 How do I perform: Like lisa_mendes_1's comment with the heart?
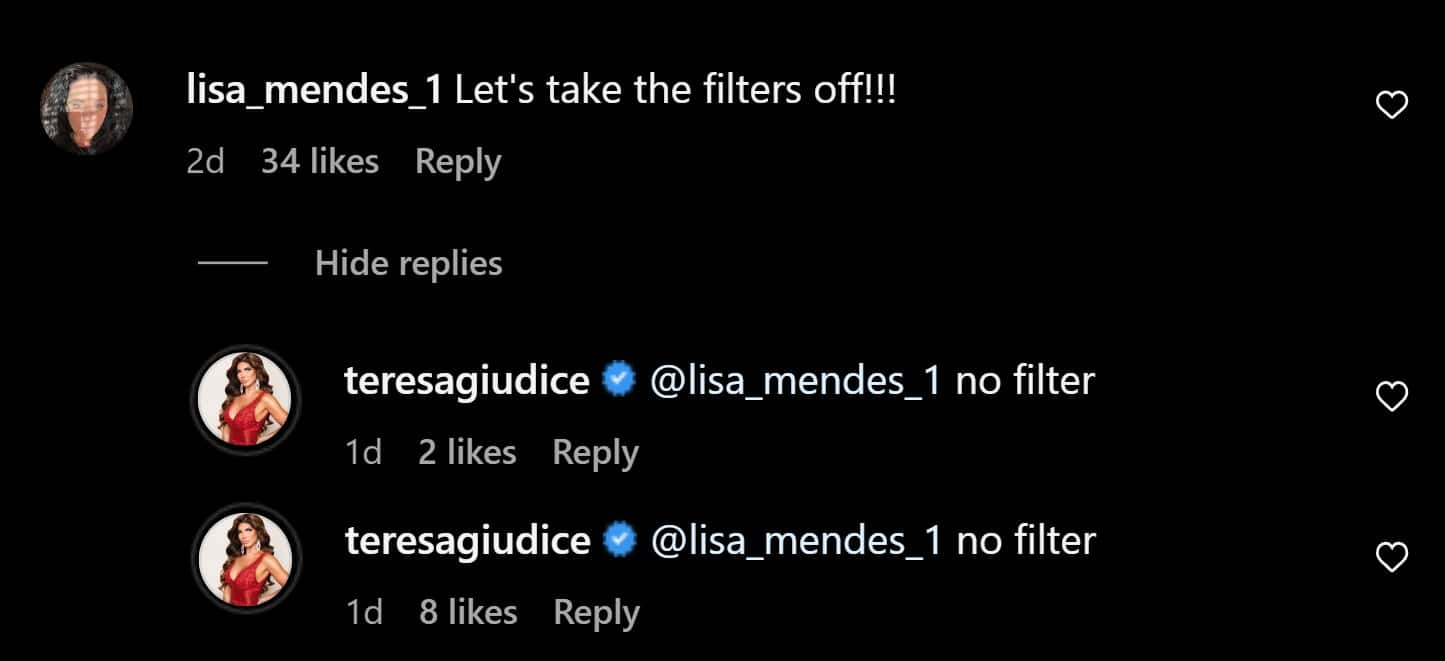pos(1392,105)
